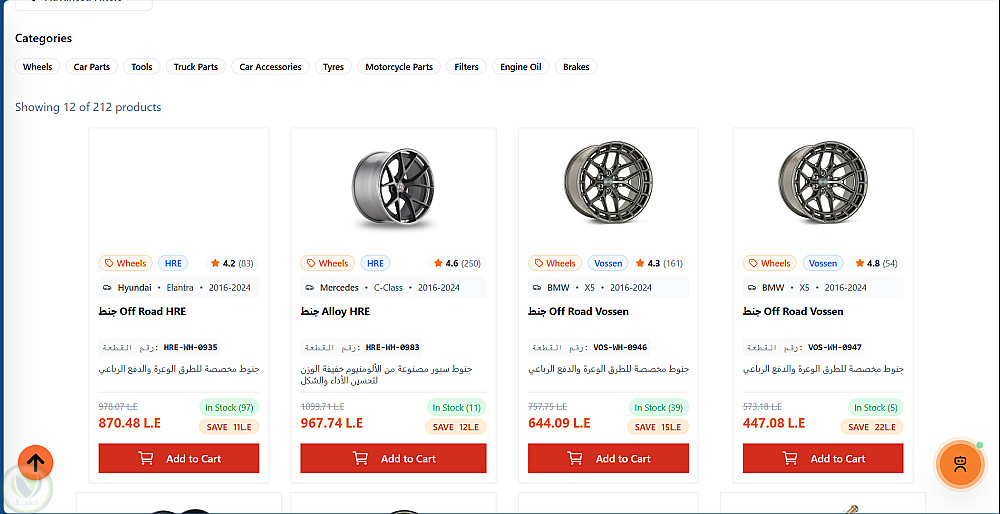
Task: Select the Wheels category filter
Action: [37, 67]
